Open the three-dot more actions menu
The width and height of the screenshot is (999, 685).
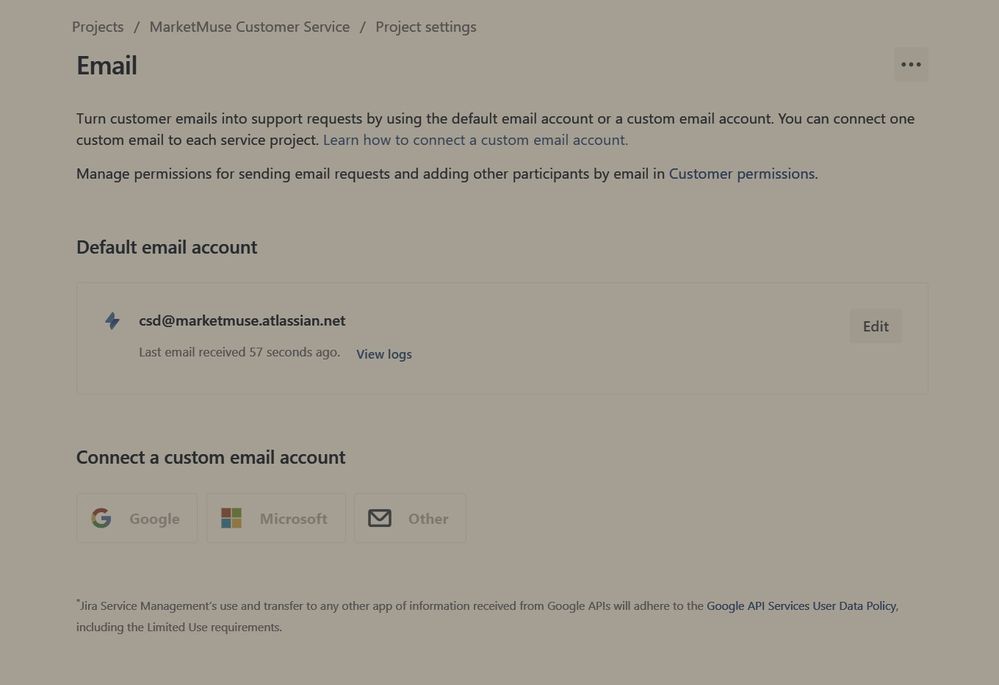pos(911,64)
